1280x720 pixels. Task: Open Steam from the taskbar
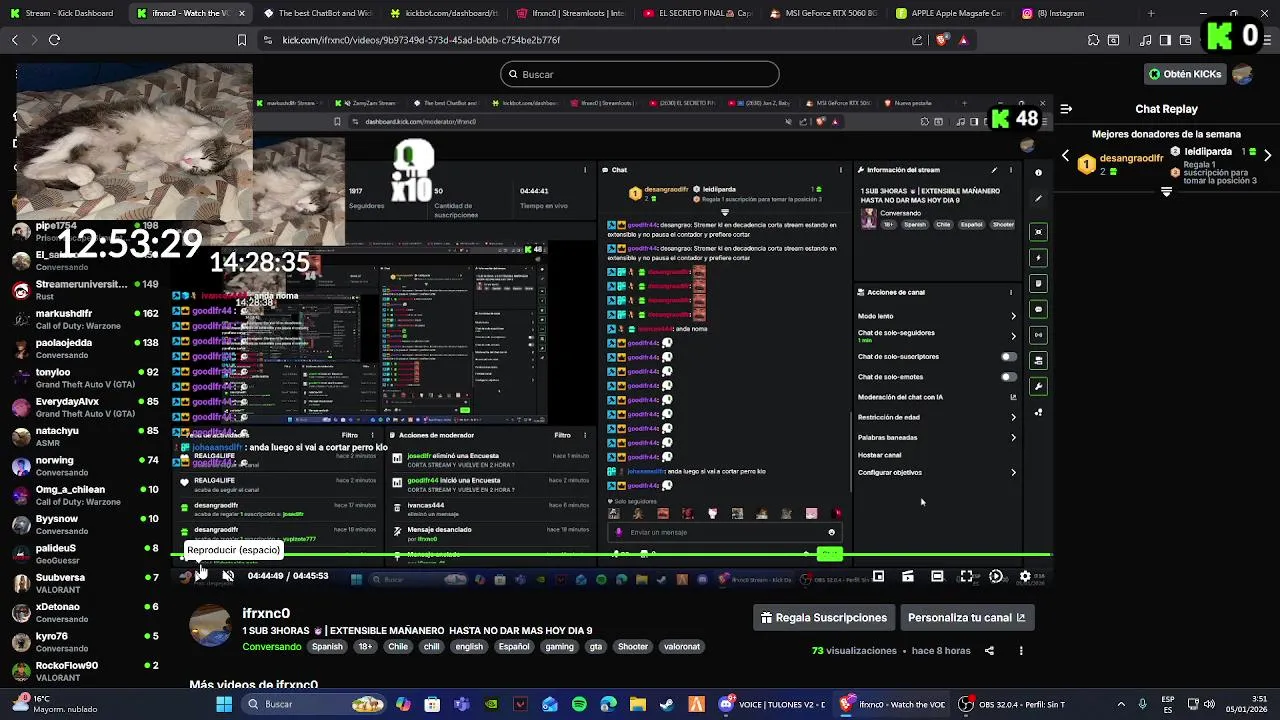pos(667,704)
